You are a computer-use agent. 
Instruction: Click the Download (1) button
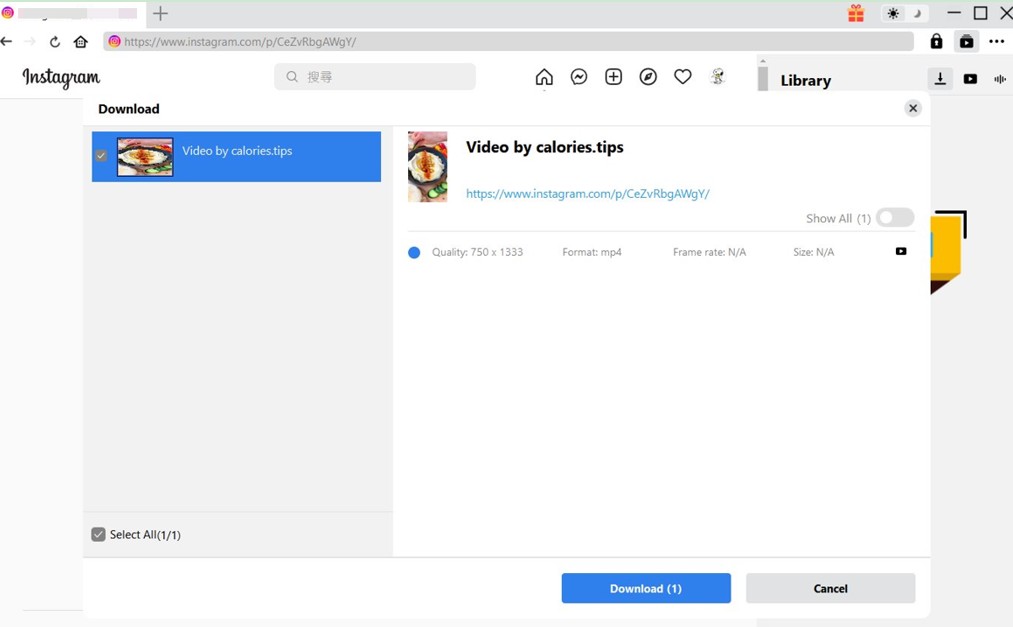(646, 588)
